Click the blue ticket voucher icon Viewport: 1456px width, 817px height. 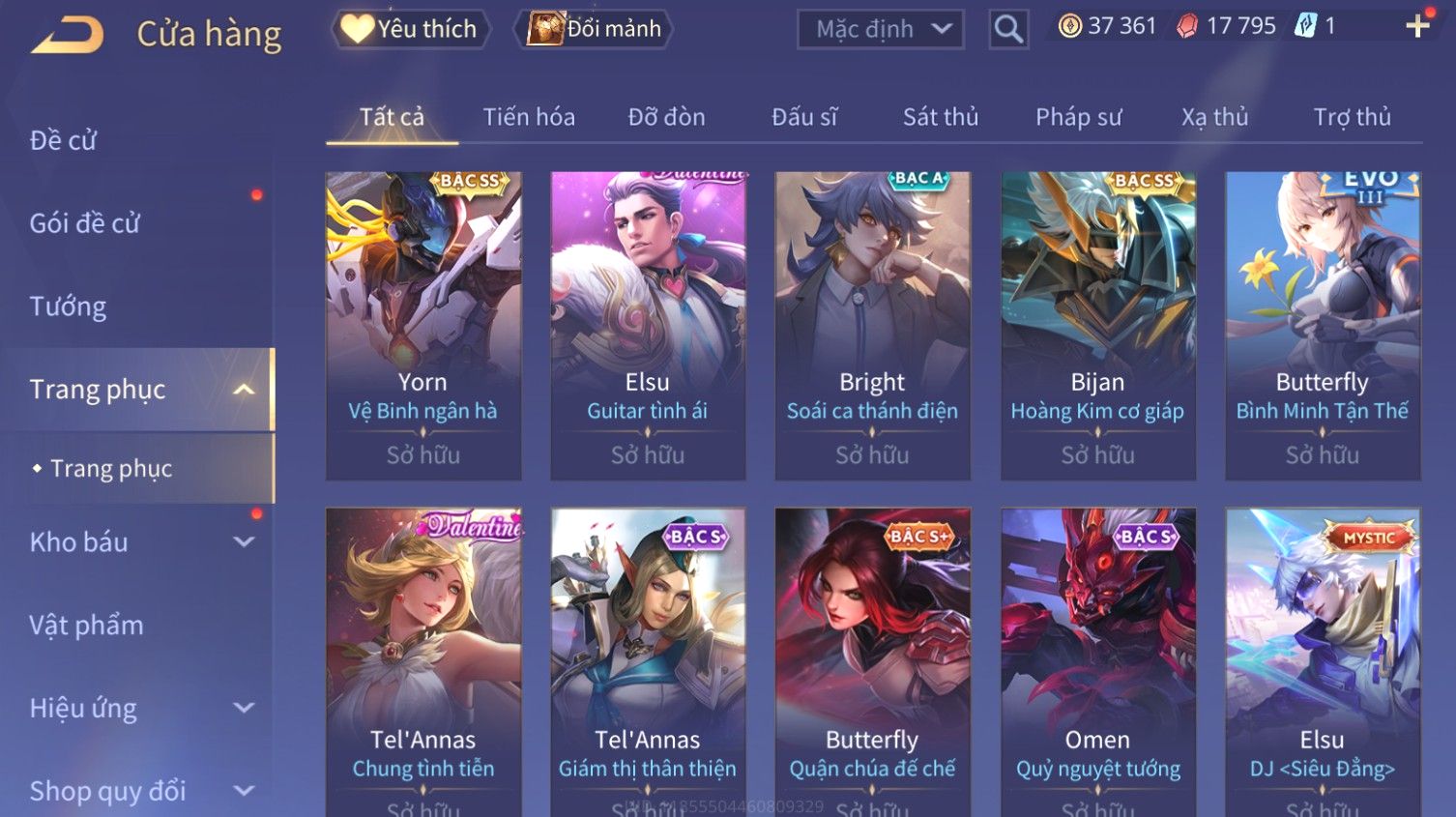click(x=1306, y=26)
